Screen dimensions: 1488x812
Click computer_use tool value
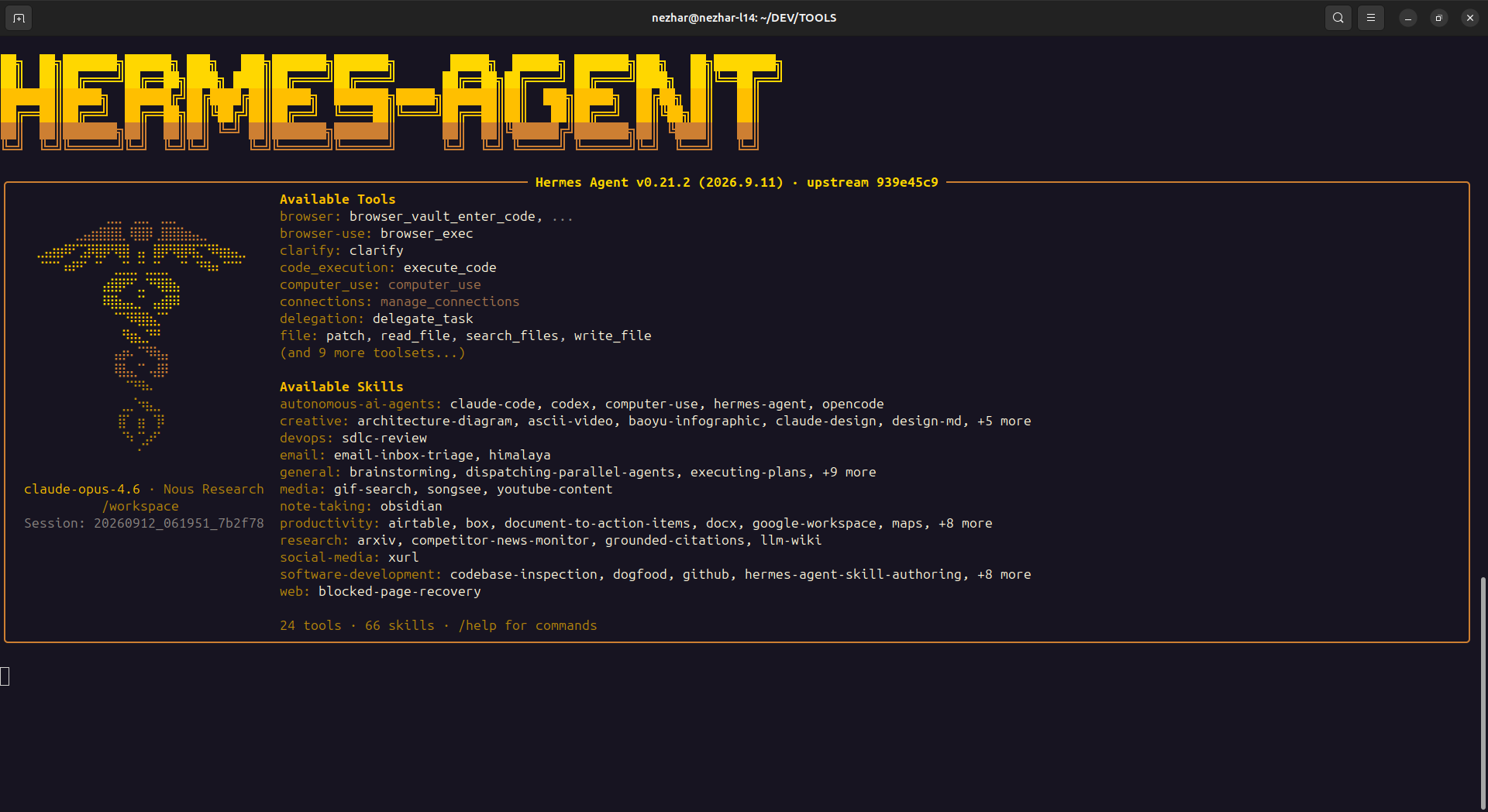pos(434,284)
